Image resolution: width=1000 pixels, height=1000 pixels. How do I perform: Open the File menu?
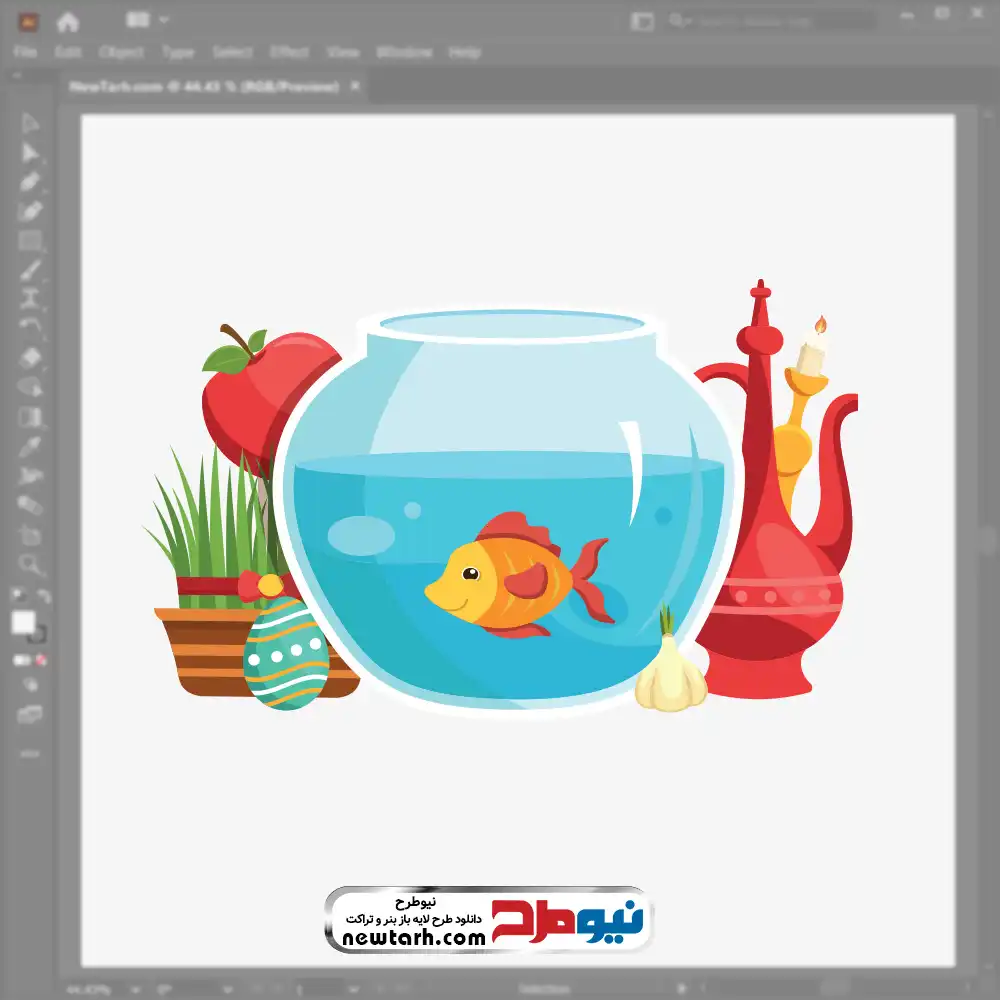(25, 52)
